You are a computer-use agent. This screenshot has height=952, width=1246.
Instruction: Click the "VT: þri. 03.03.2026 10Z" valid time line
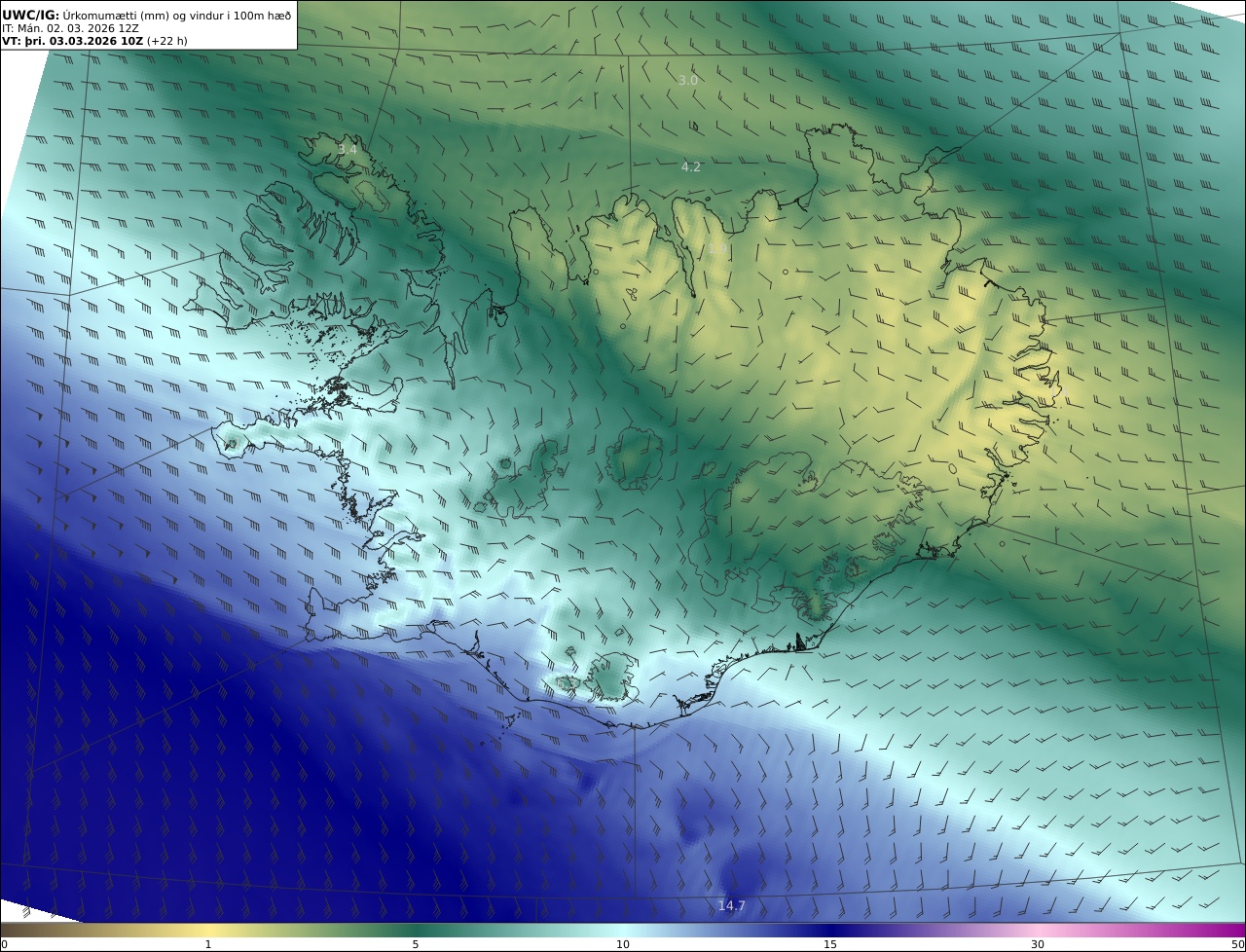tap(94, 42)
